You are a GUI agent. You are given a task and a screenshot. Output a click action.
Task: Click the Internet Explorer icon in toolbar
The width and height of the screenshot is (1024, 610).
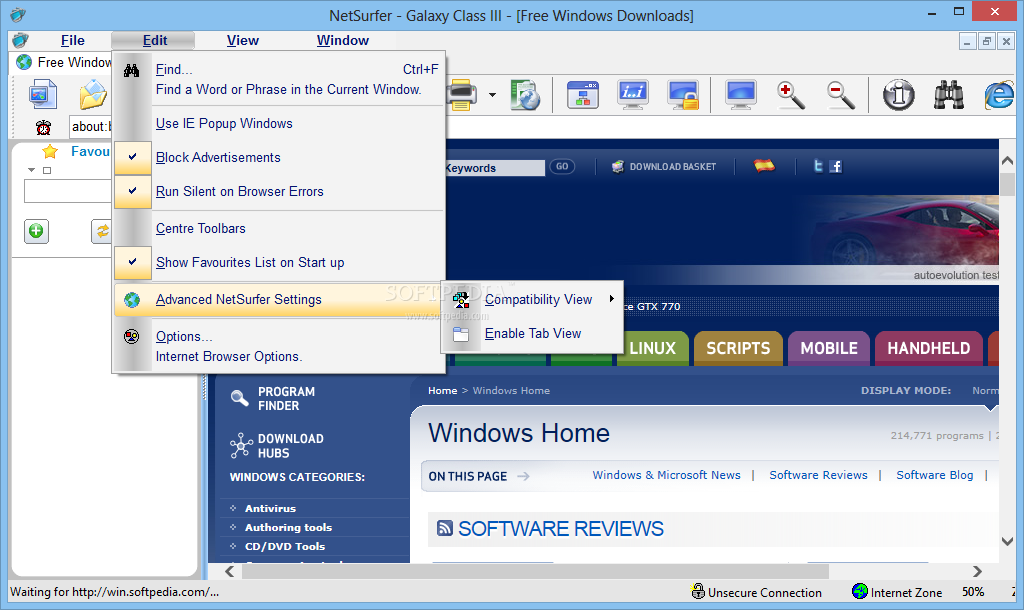click(x=999, y=95)
